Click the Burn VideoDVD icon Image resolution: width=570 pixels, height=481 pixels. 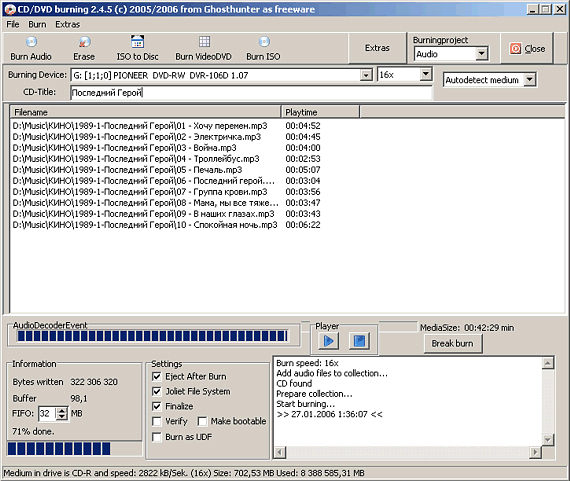pos(204,42)
